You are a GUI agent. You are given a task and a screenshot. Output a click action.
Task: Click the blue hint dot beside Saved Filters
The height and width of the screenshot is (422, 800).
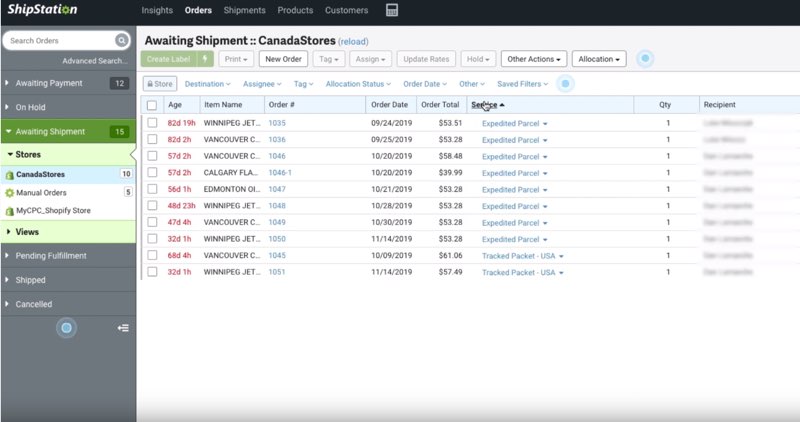coord(565,84)
